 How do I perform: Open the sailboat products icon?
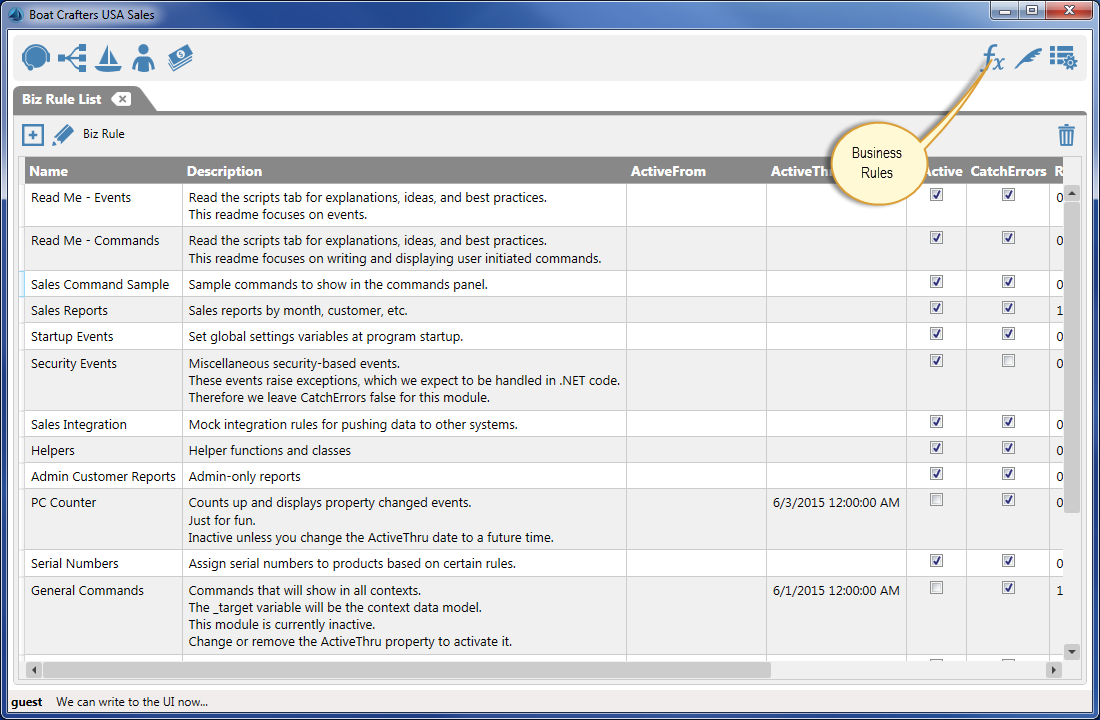(x=108, y=58)
